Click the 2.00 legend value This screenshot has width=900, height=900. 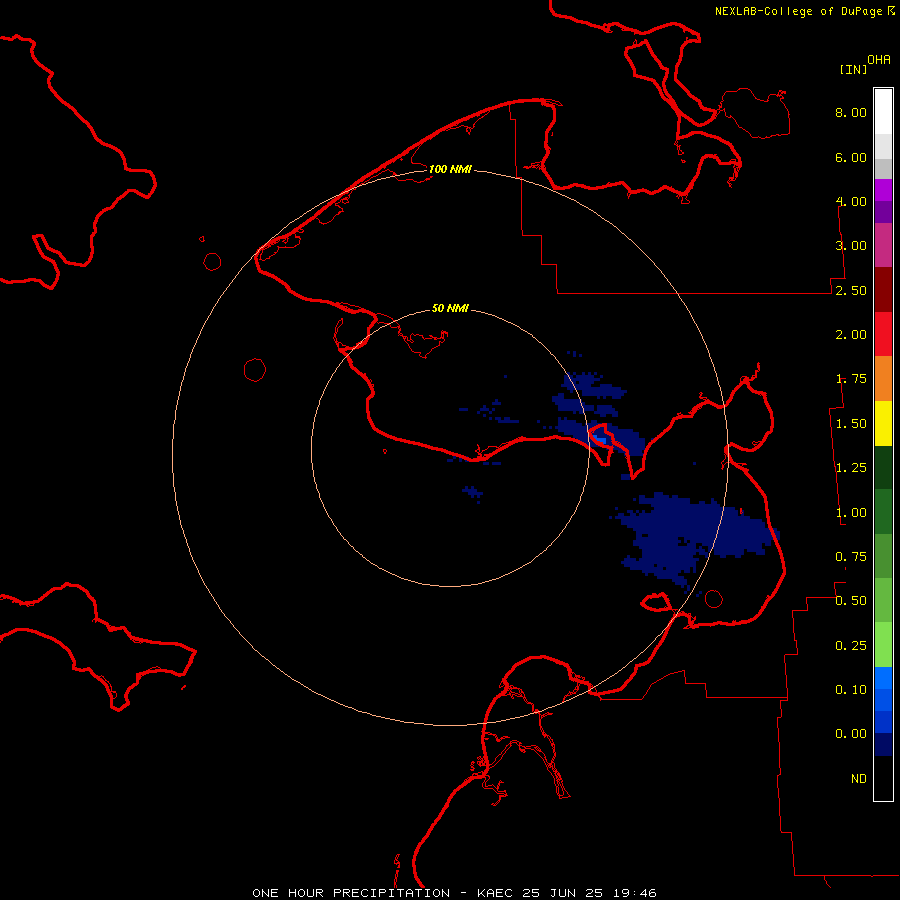[x=851, y=335]
